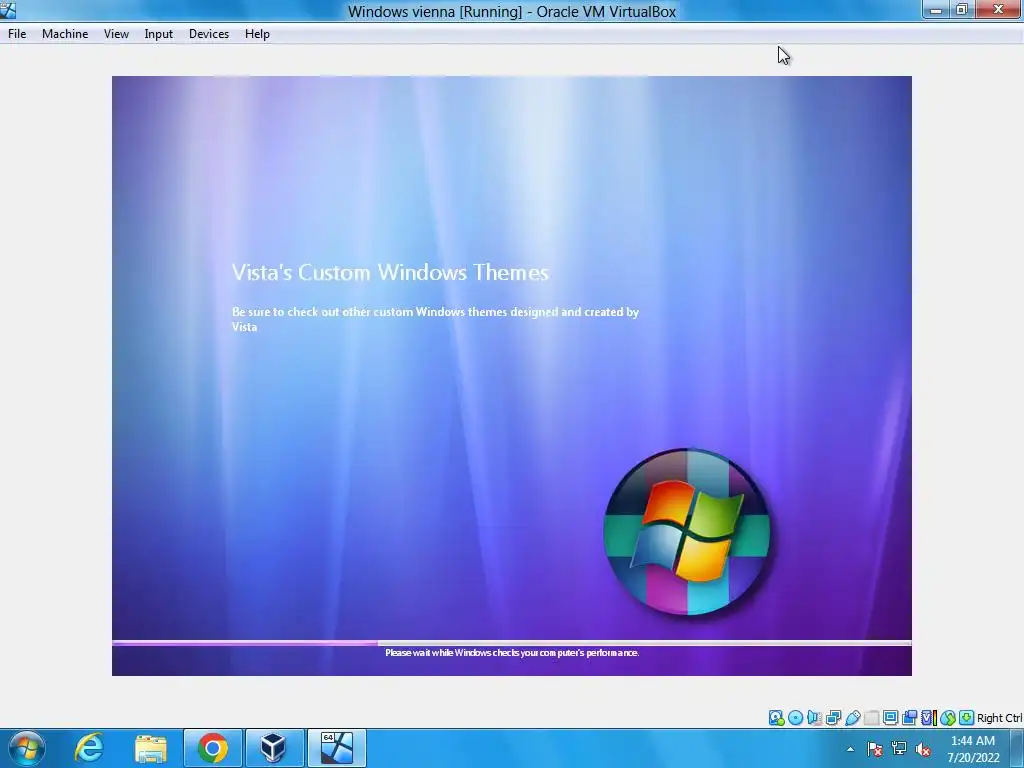Launch Internet Explorer from taskbar
This screenshot has height=768, width=1024.
(x=89, y=748)
